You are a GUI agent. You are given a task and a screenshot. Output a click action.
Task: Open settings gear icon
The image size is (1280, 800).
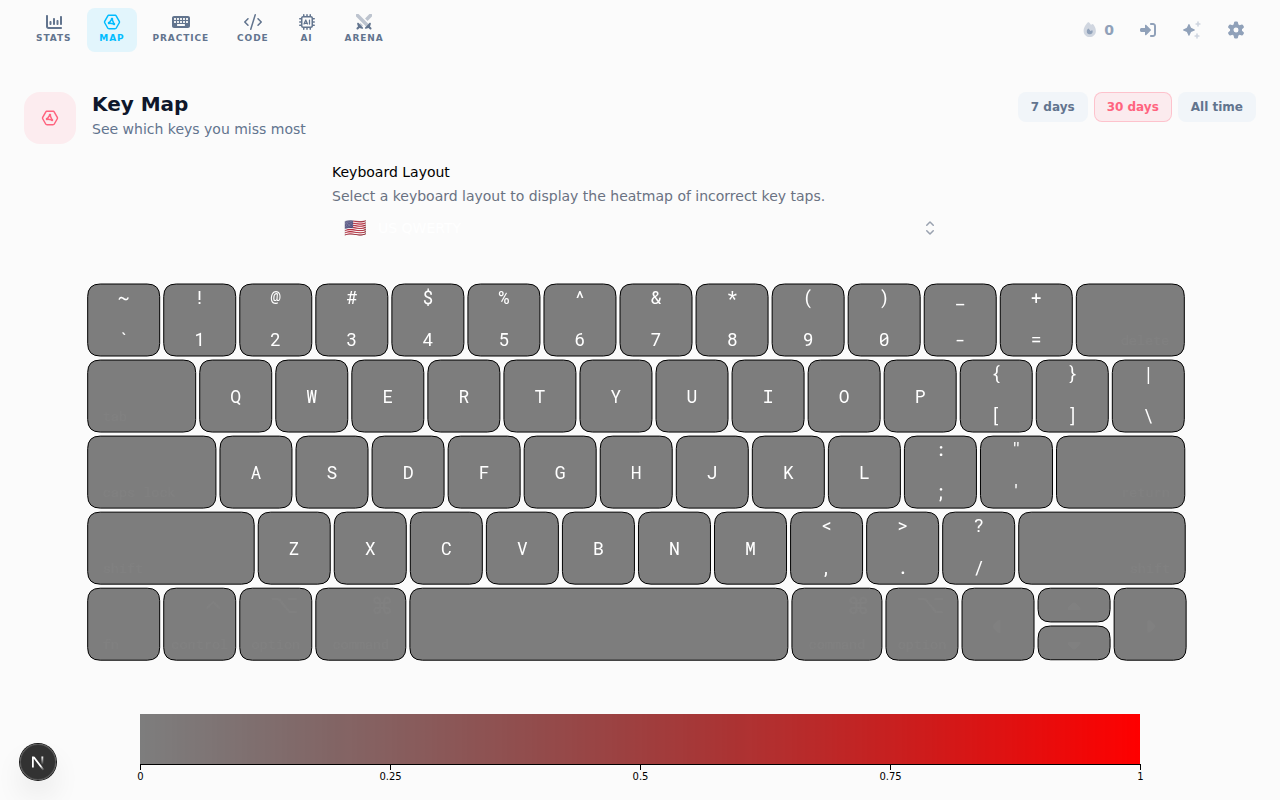[1236, 30]
